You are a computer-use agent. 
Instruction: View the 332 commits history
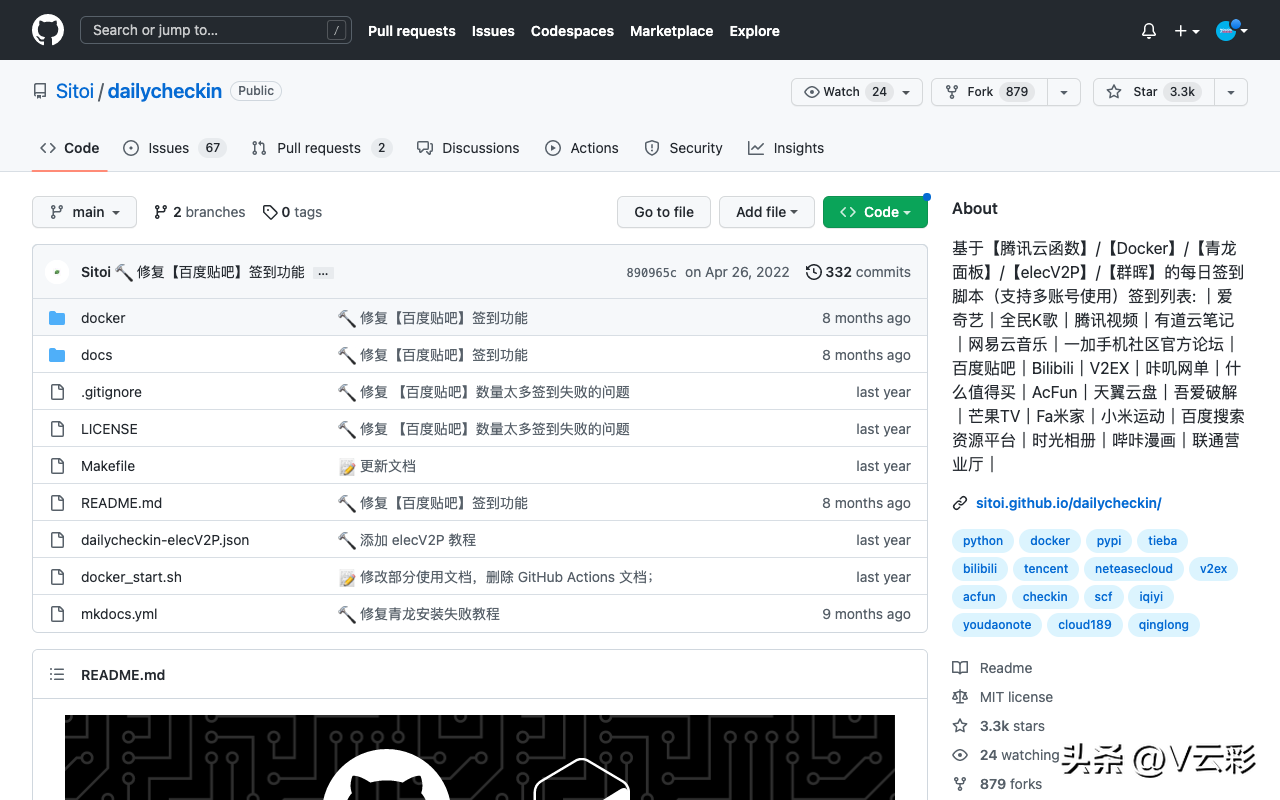pyautogui.click(x=859, y=272)
